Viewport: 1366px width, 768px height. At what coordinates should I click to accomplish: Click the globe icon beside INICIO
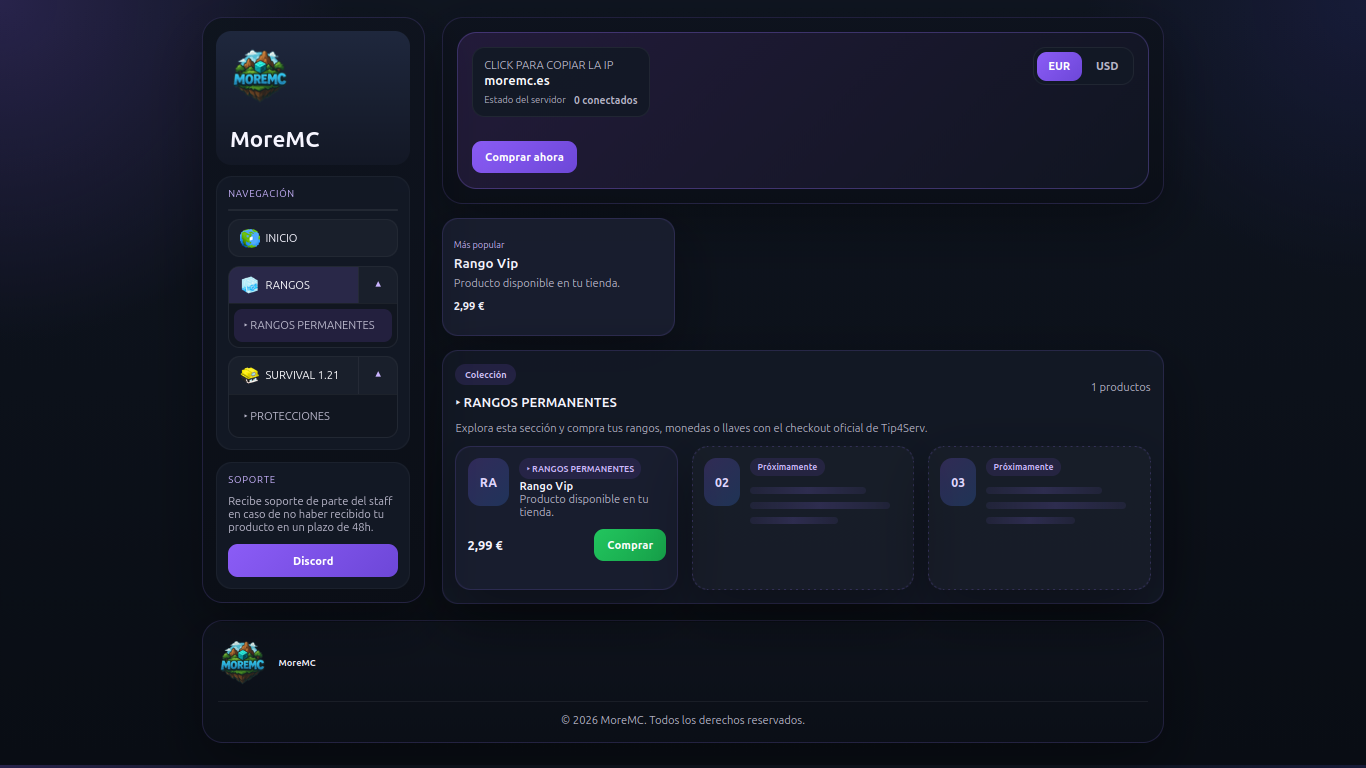point(249,238)
